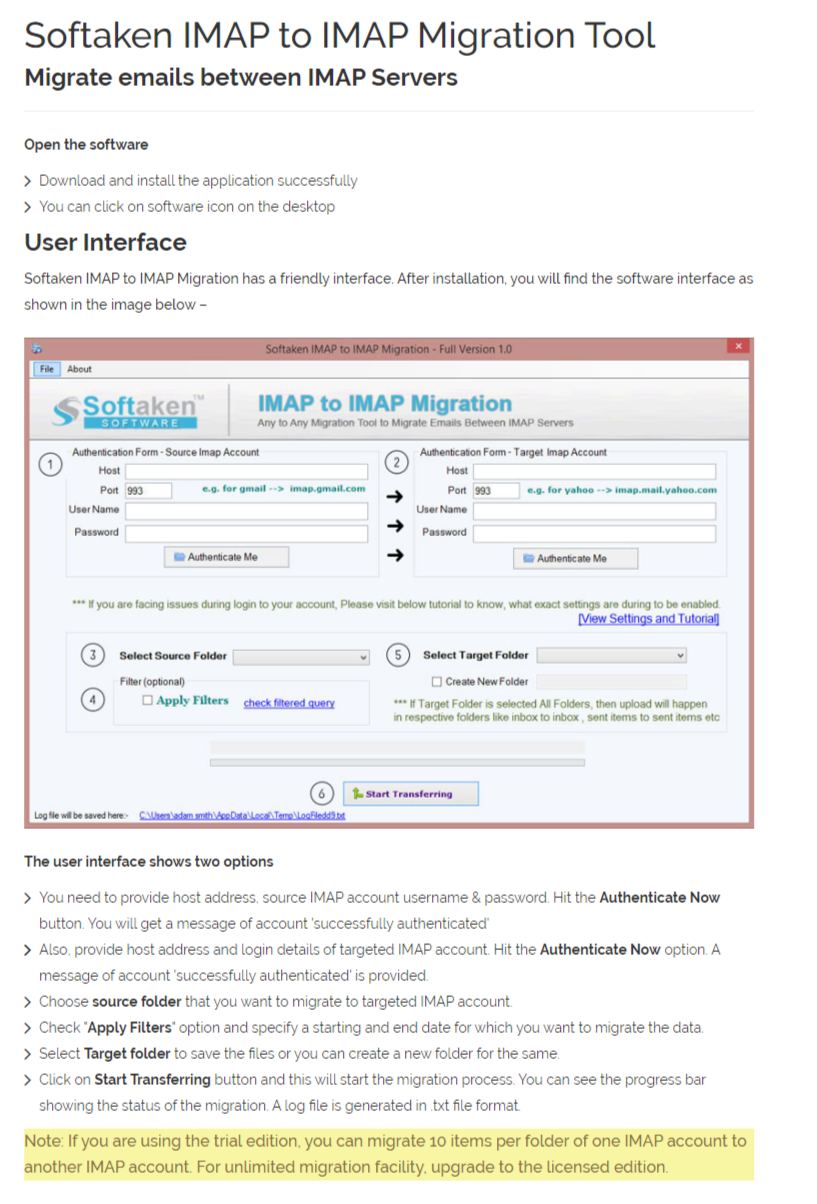The image size is (817, 1204).
Task: Click the source account Port field
Action: click(x=148, y=490)
